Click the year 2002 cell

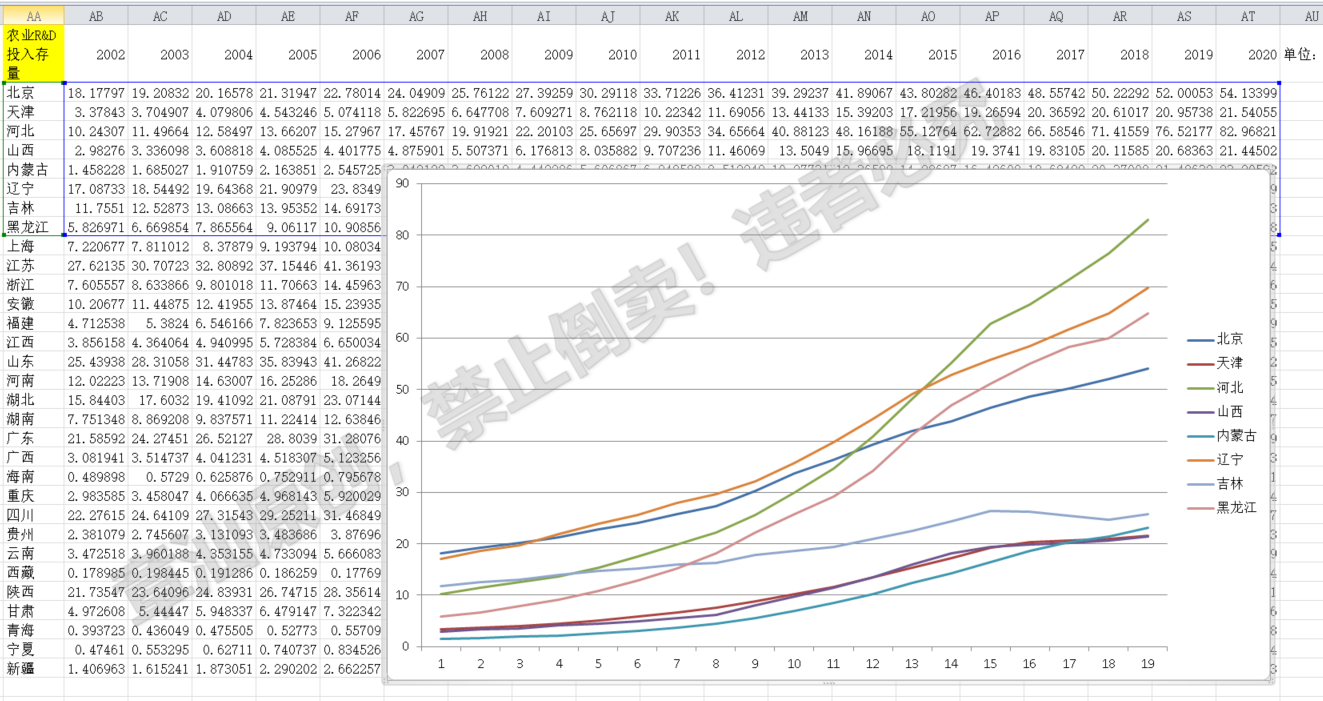pos(96,54)
